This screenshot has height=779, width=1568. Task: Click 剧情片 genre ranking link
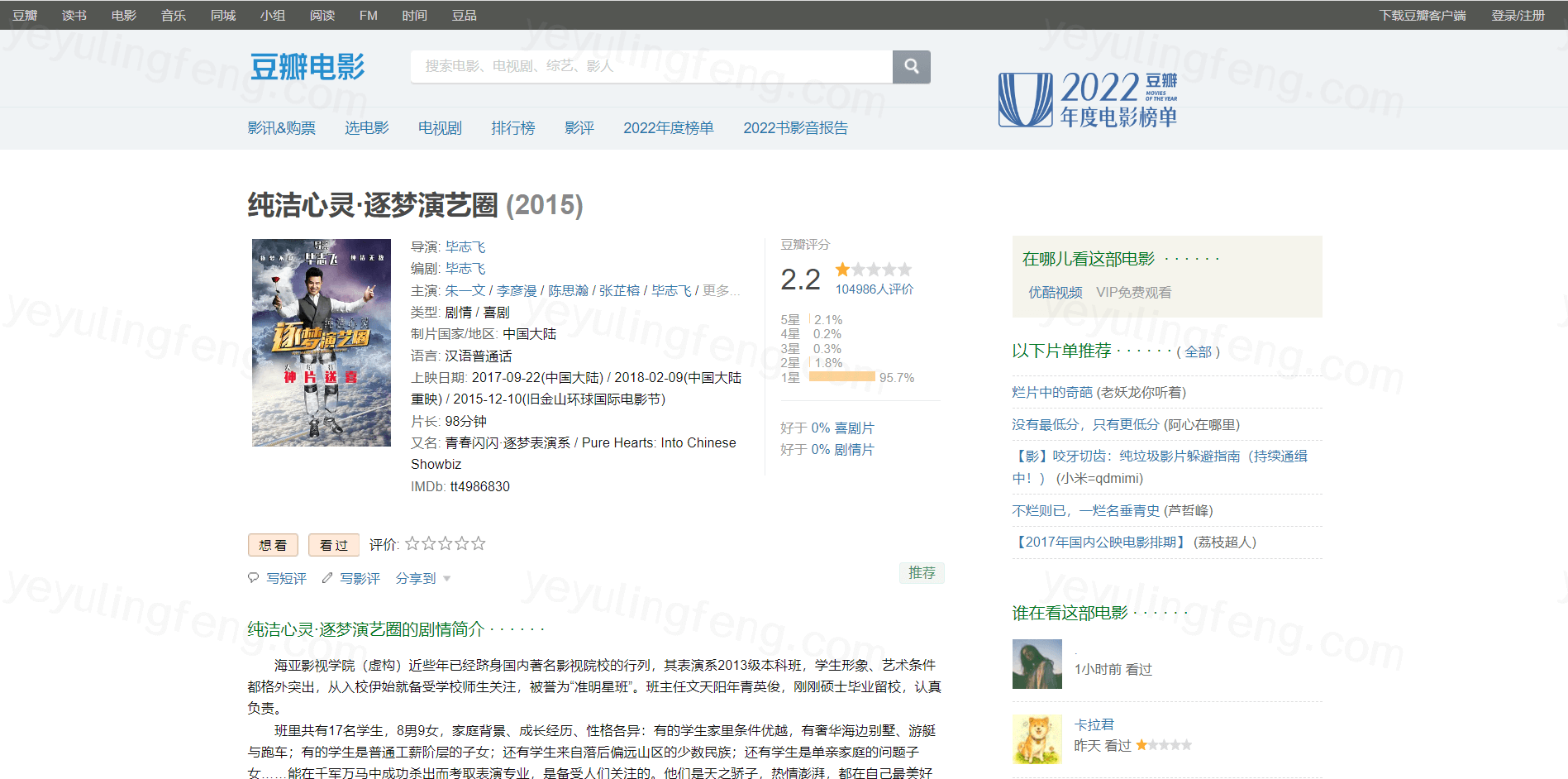854,449
